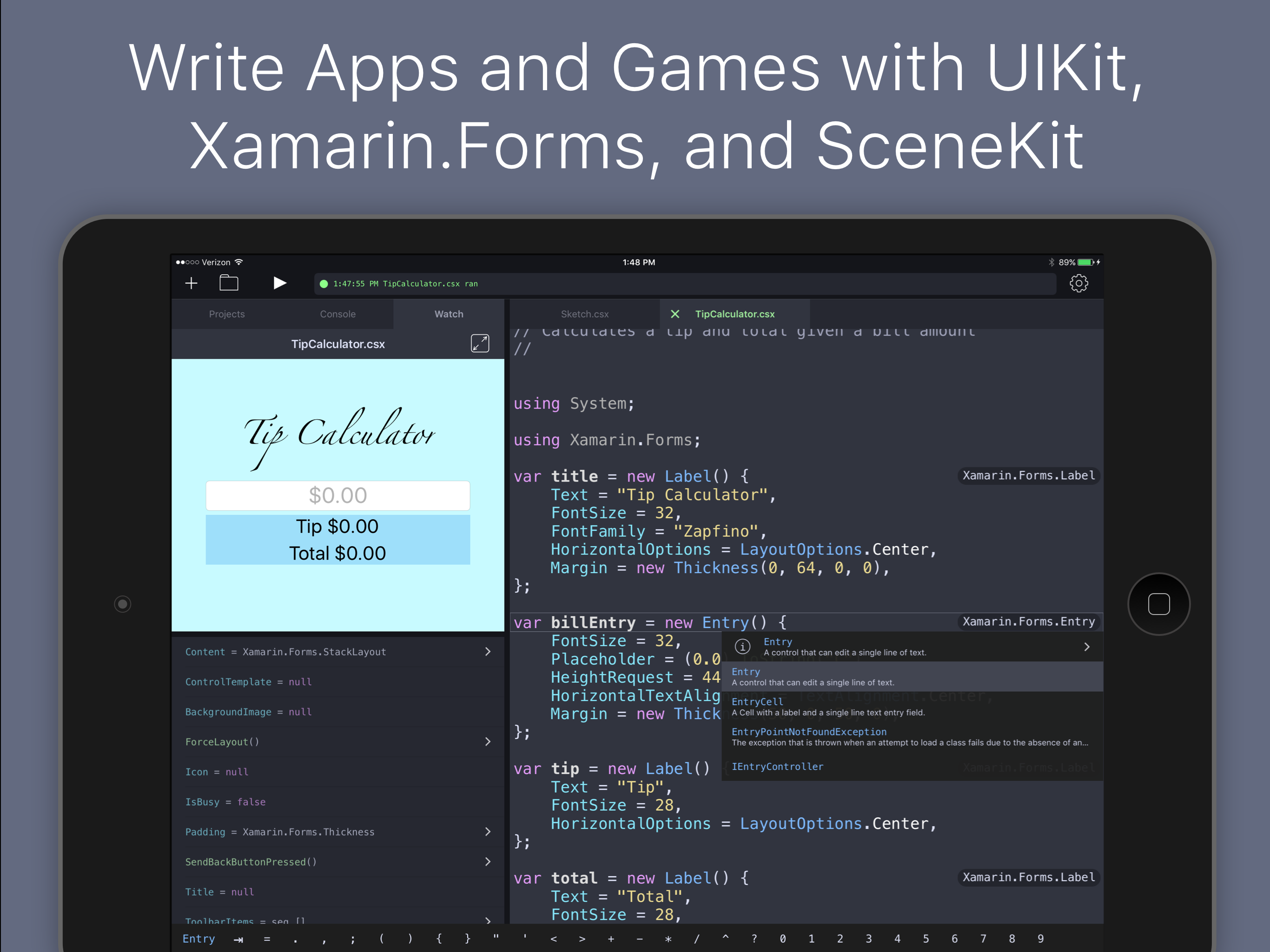Tap the plus icon to add a new file
The height and width of the screenshot is (952, 1270).
(x=191, y=283)
